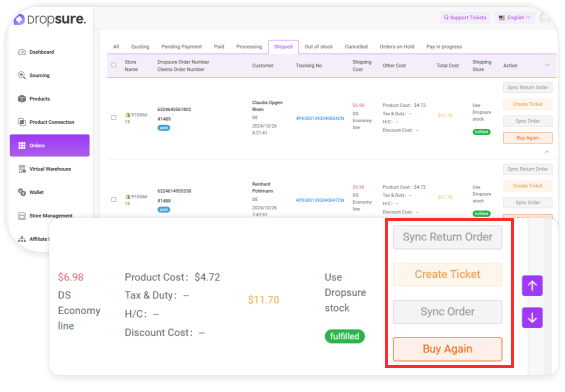Switch to the Orders on Hold tab
The width and height of the screenshot is (565, 392).
click(397, 46)
